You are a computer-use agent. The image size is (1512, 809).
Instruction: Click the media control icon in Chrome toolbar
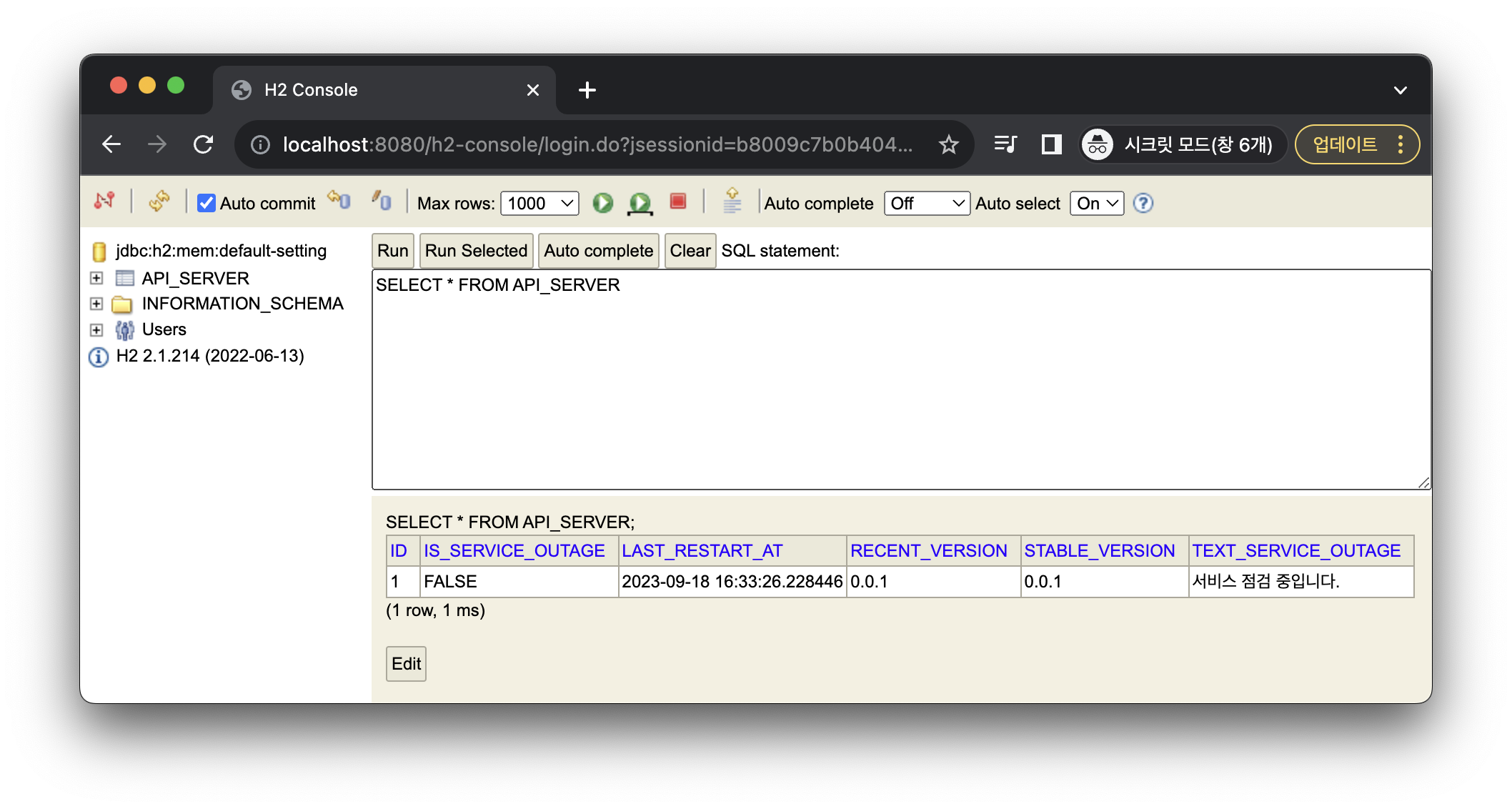click(1005, 144)
